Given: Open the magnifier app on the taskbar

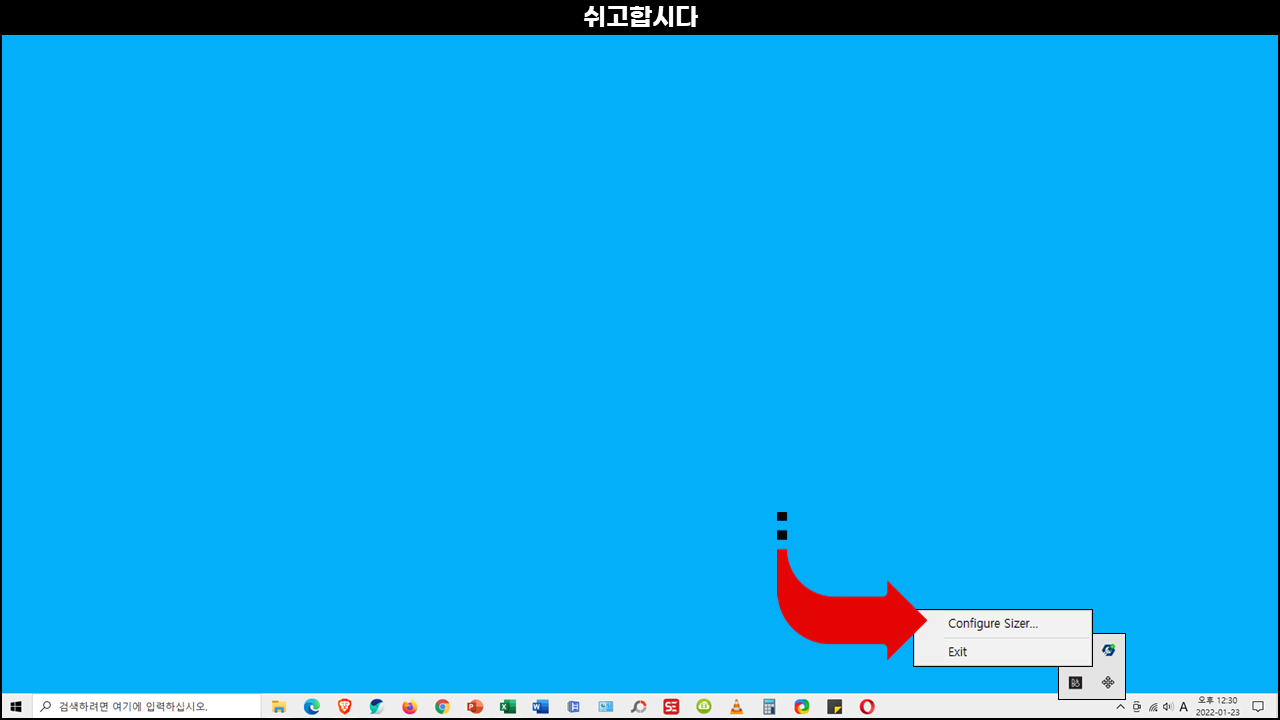Looking at the screenshot, I should click(x=638, y=707).
